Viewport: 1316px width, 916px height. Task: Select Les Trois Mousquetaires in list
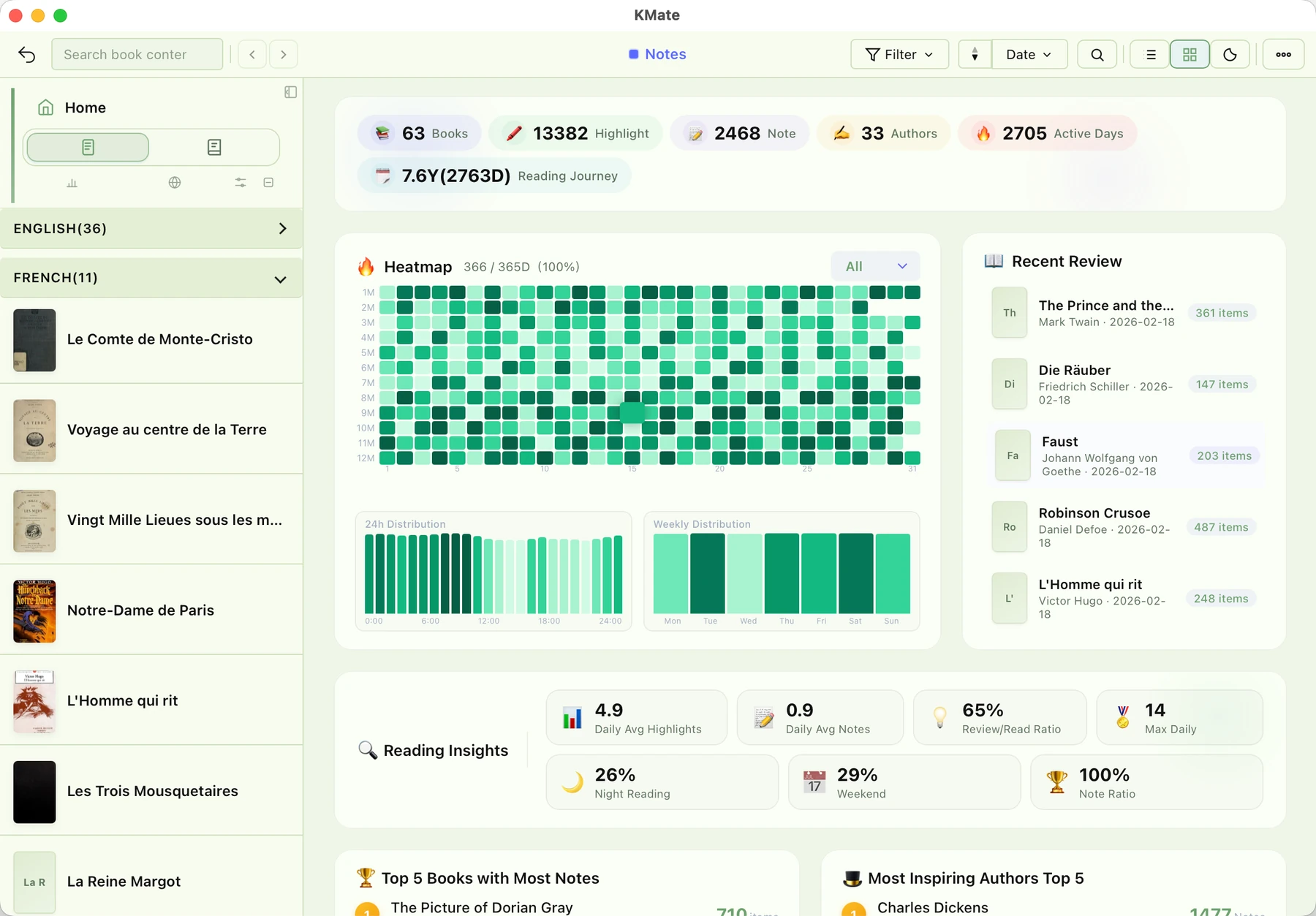[151, 791]
